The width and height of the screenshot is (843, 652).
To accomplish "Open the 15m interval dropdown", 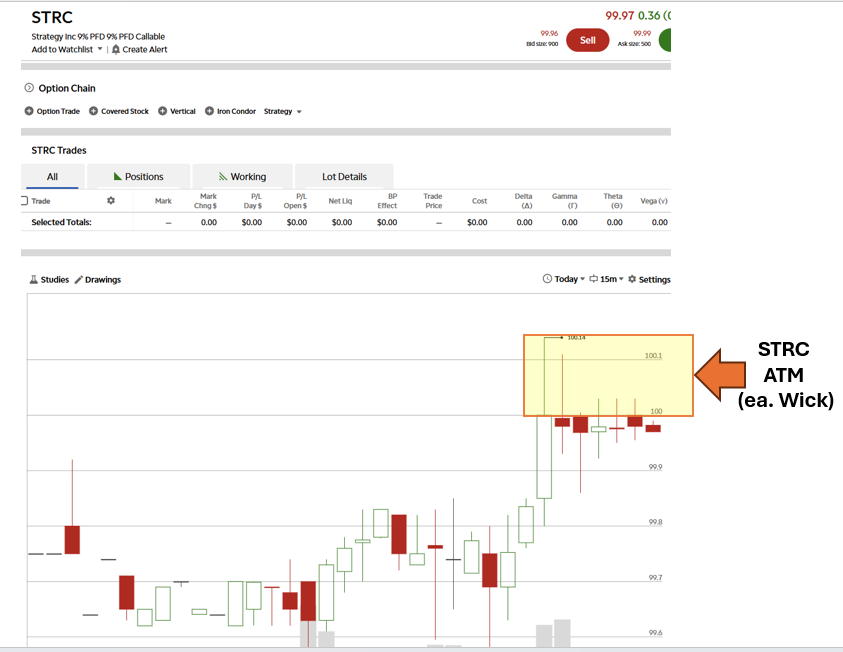I will pos(612,279).
